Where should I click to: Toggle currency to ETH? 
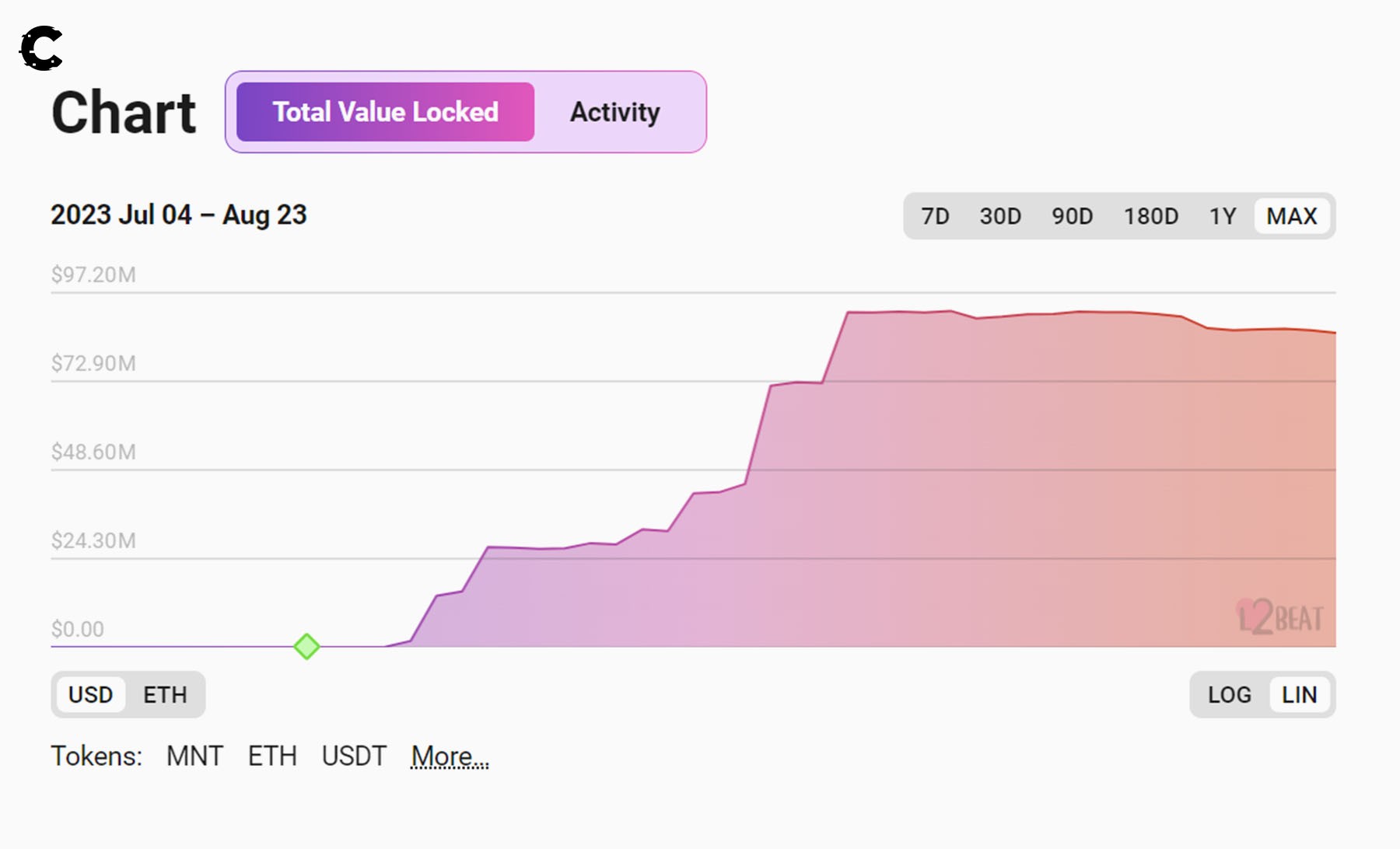pyautogui.click(x=165, y=694)
